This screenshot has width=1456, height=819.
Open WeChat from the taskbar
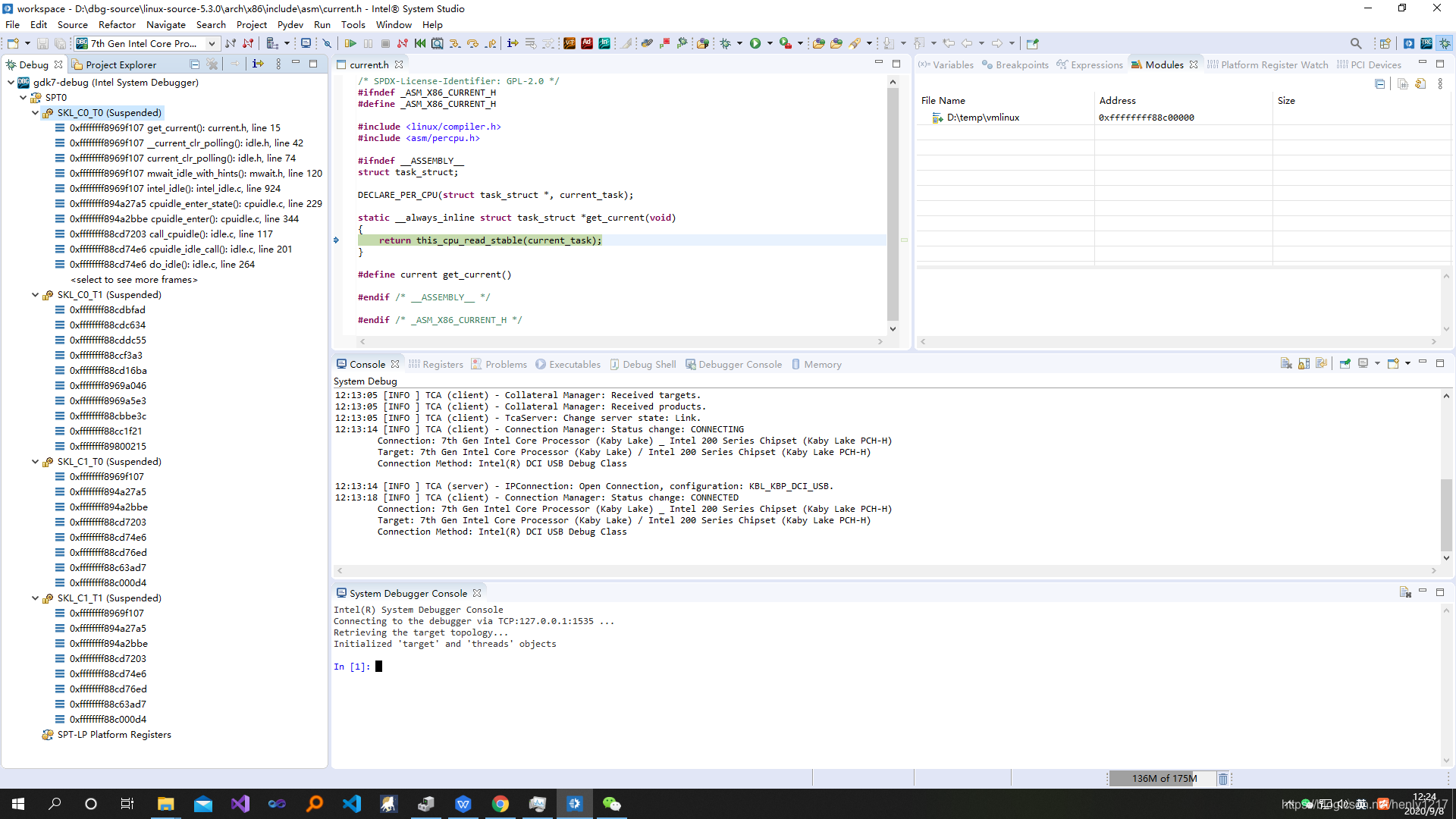tap(612, 804)
